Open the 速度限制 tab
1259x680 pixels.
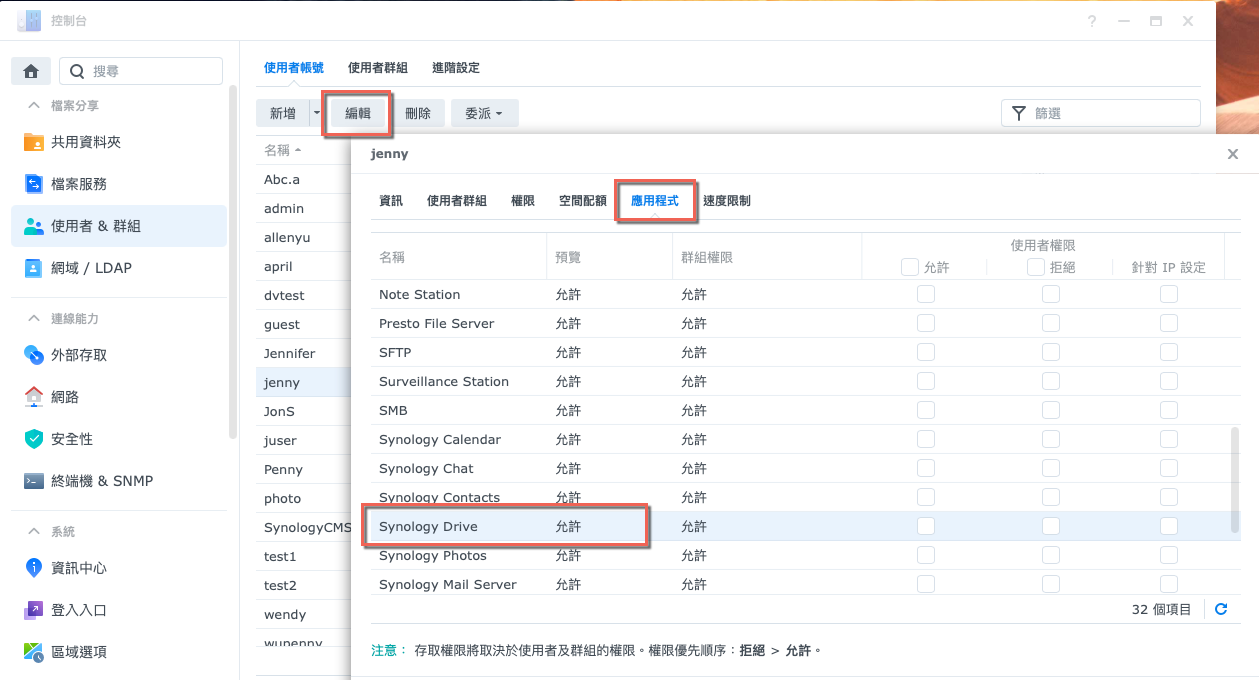tap(726, 201)
